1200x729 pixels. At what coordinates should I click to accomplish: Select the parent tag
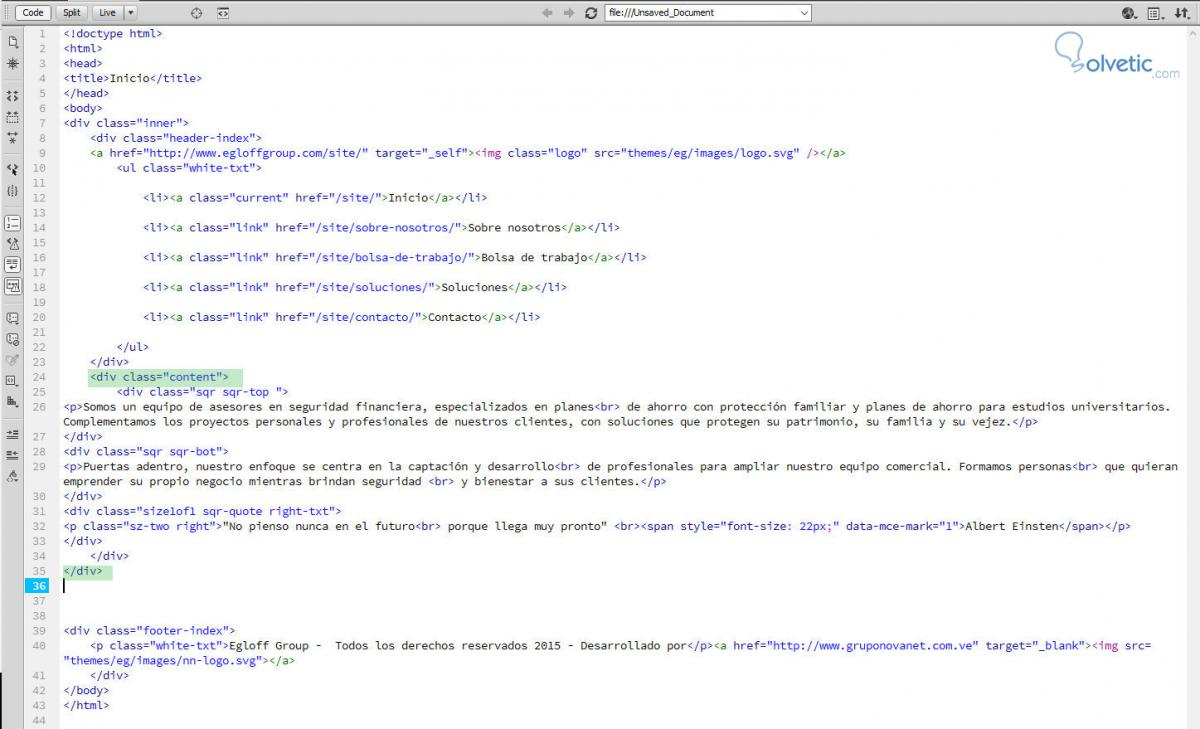point(13,169)
